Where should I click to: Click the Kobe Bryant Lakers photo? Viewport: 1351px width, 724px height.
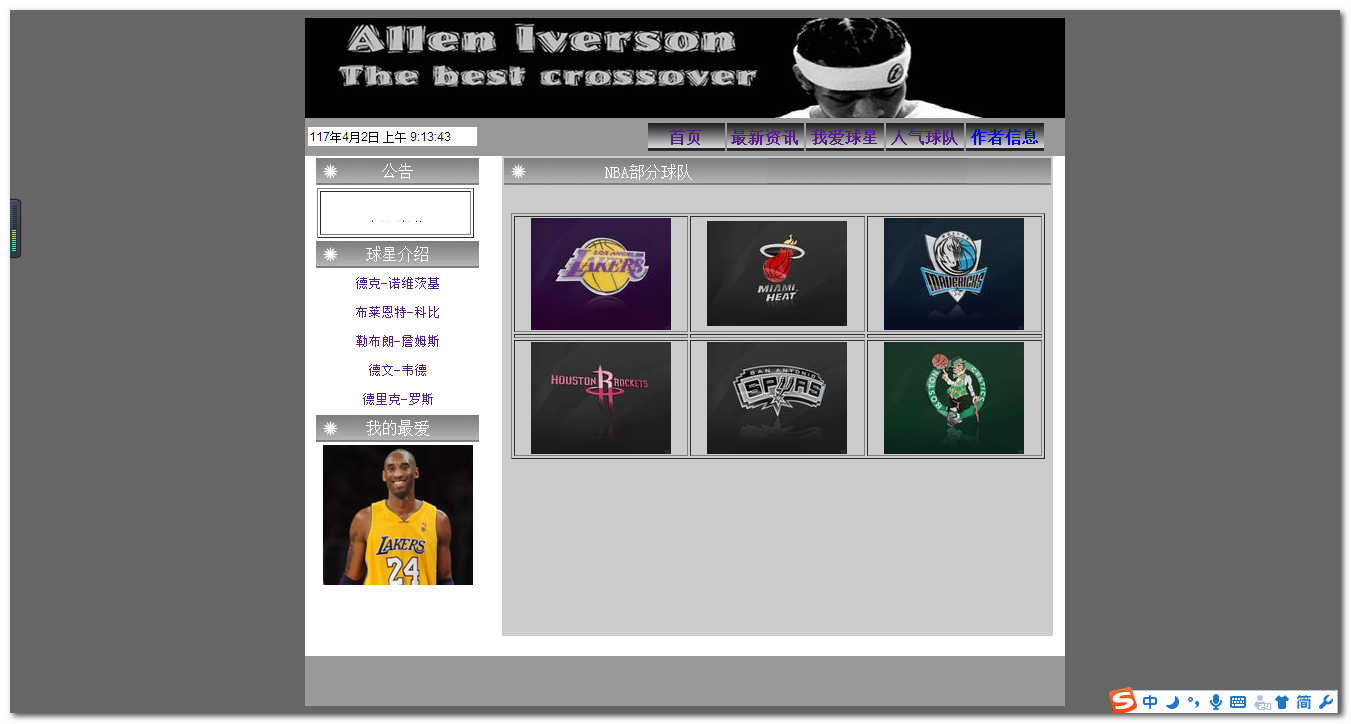coord(398,515)
